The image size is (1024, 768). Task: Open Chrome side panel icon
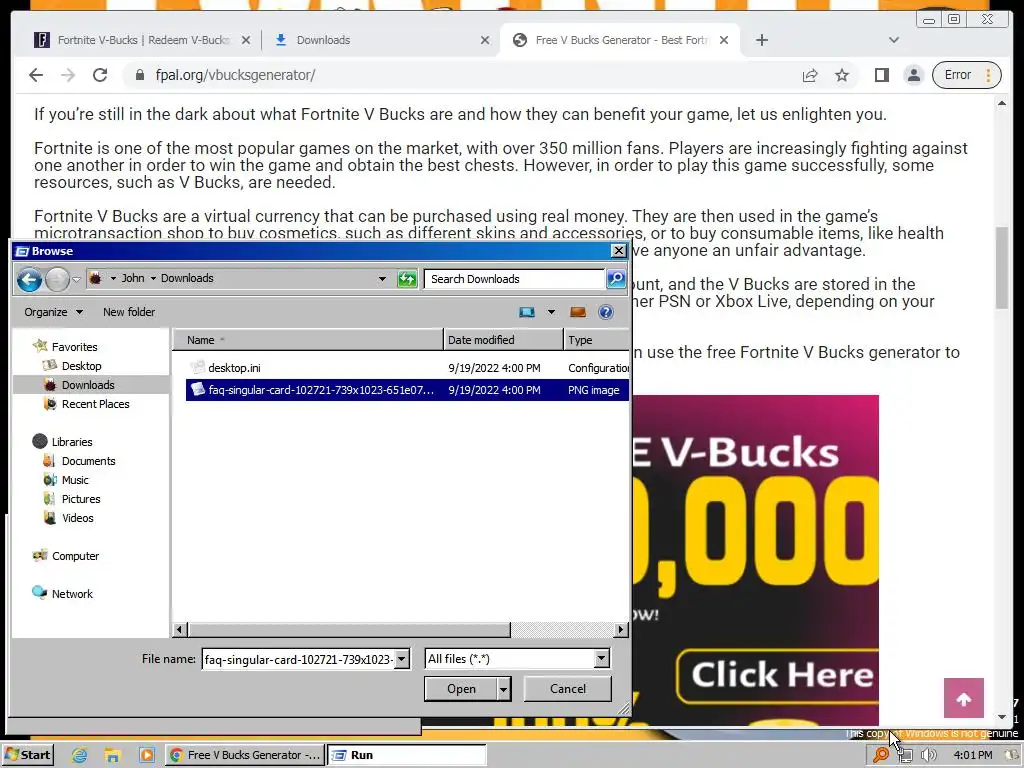coord(882,75)
